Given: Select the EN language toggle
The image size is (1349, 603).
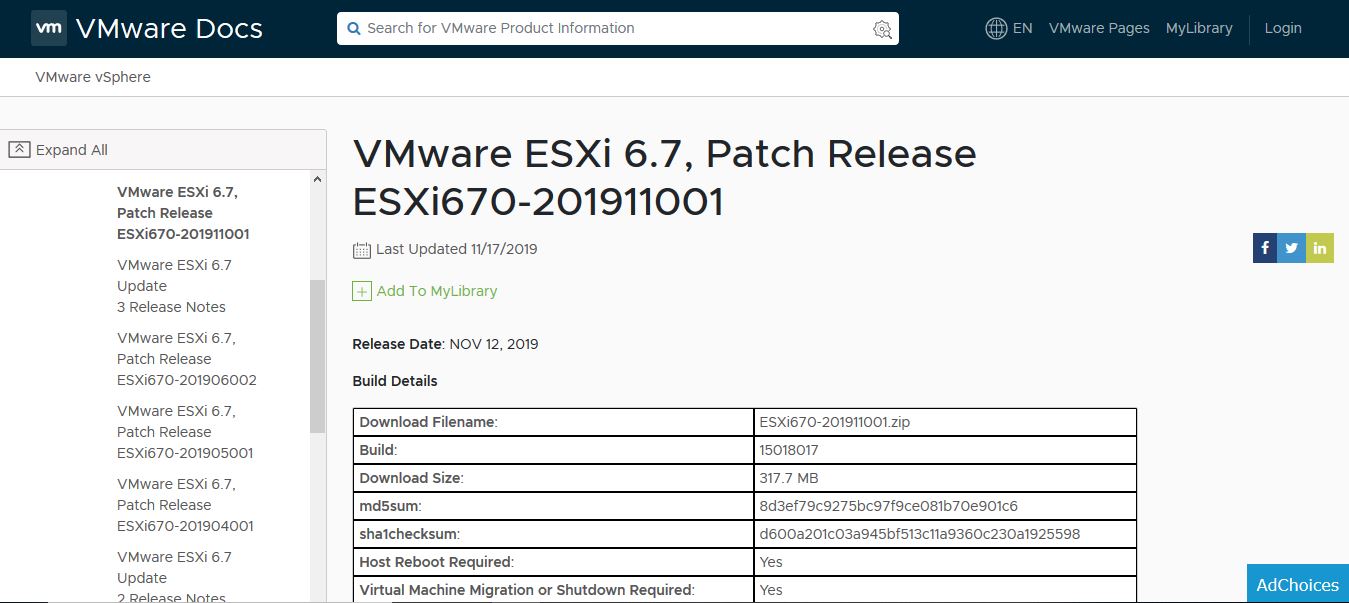Looking at the screenshot, I should (1019, 28).
